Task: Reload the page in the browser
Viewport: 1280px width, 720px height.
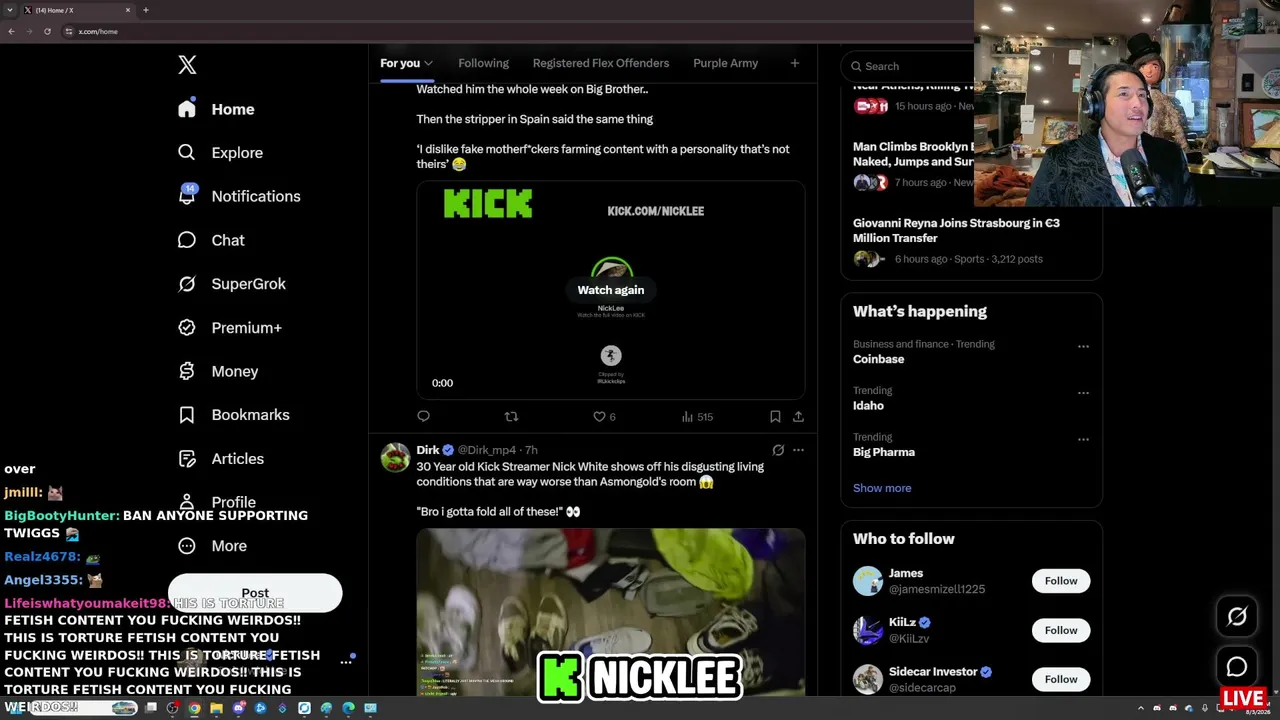Action: tap(47, 31)
